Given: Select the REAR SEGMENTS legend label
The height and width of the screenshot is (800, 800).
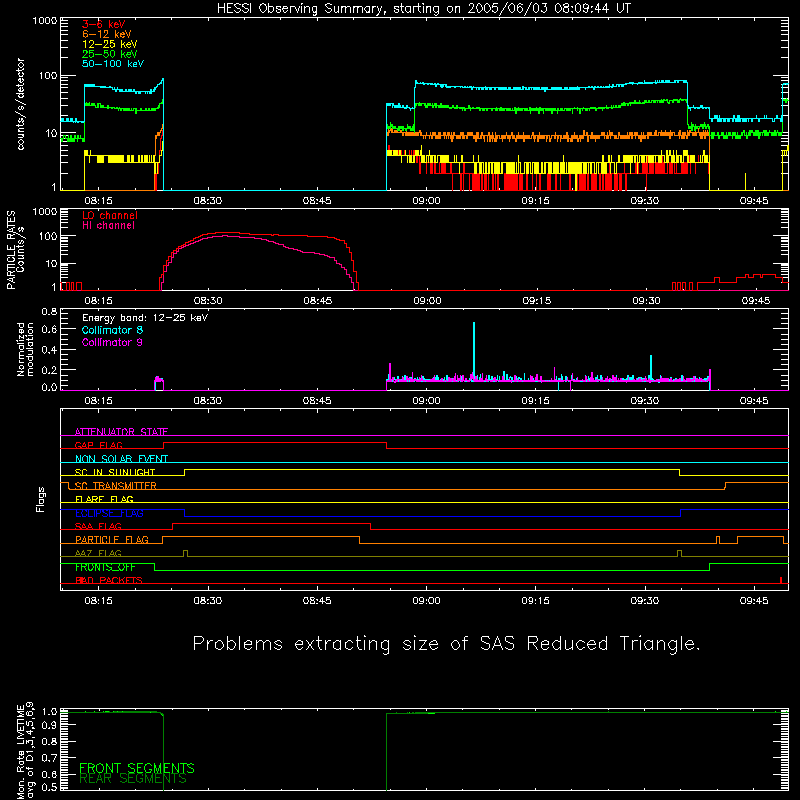Looking at the screenshot, I should coord(133,779).
